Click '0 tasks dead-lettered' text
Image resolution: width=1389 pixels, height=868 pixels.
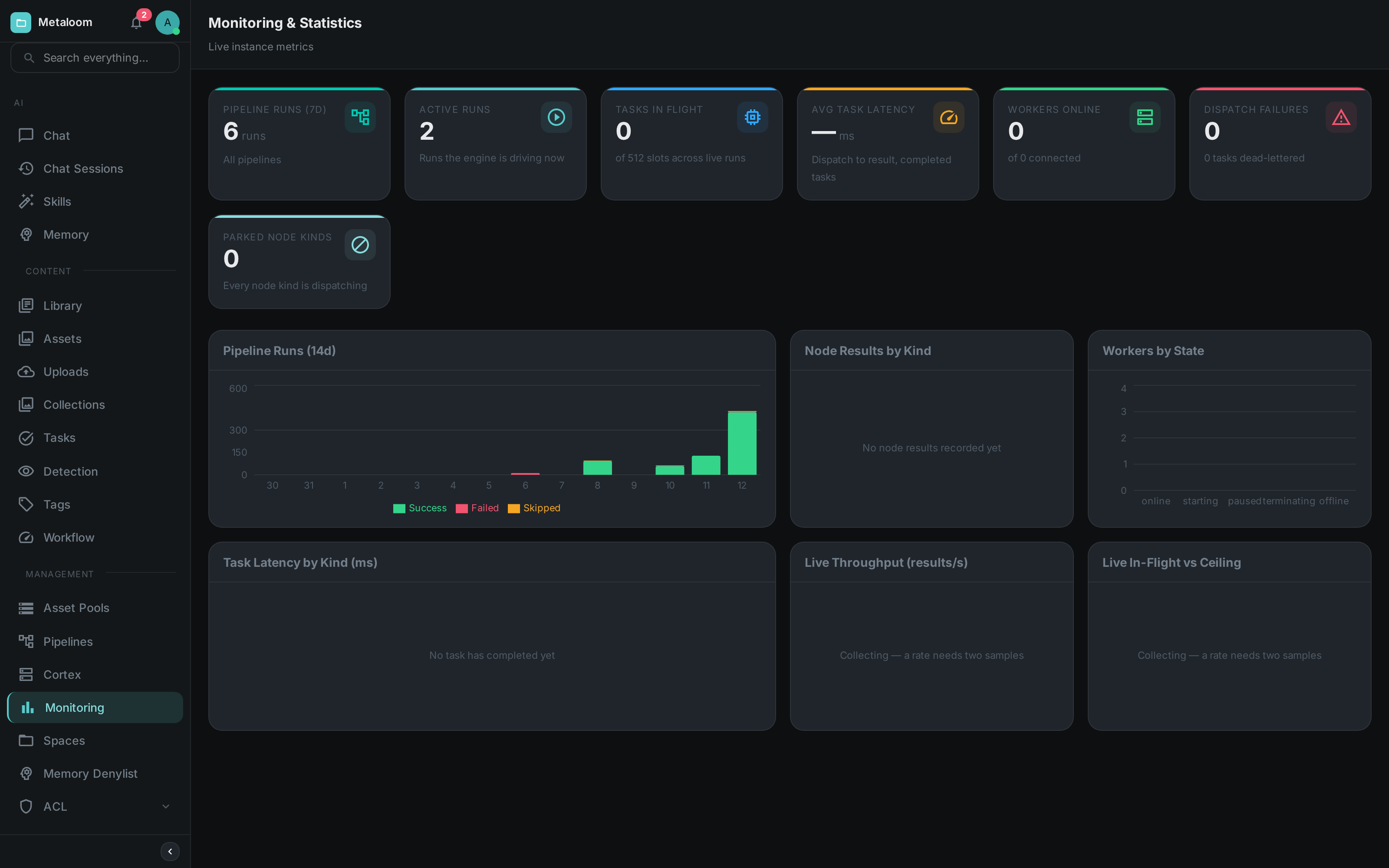click(x=1254, y=158)
